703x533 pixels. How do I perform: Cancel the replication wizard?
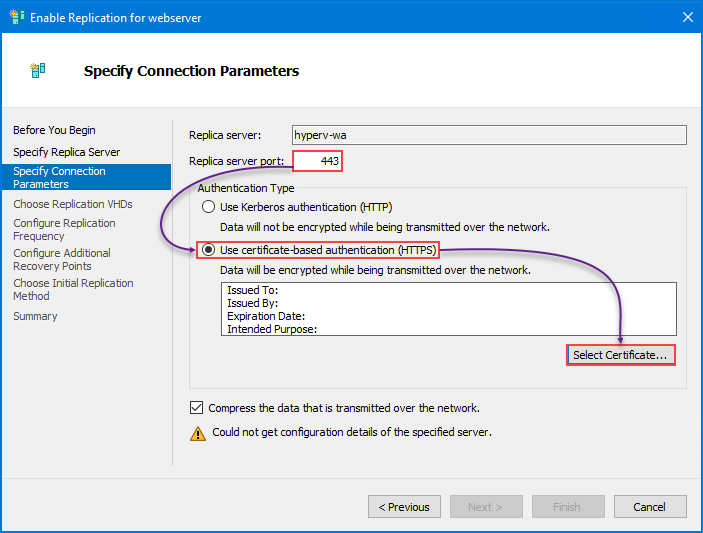(x=650, y=507)
